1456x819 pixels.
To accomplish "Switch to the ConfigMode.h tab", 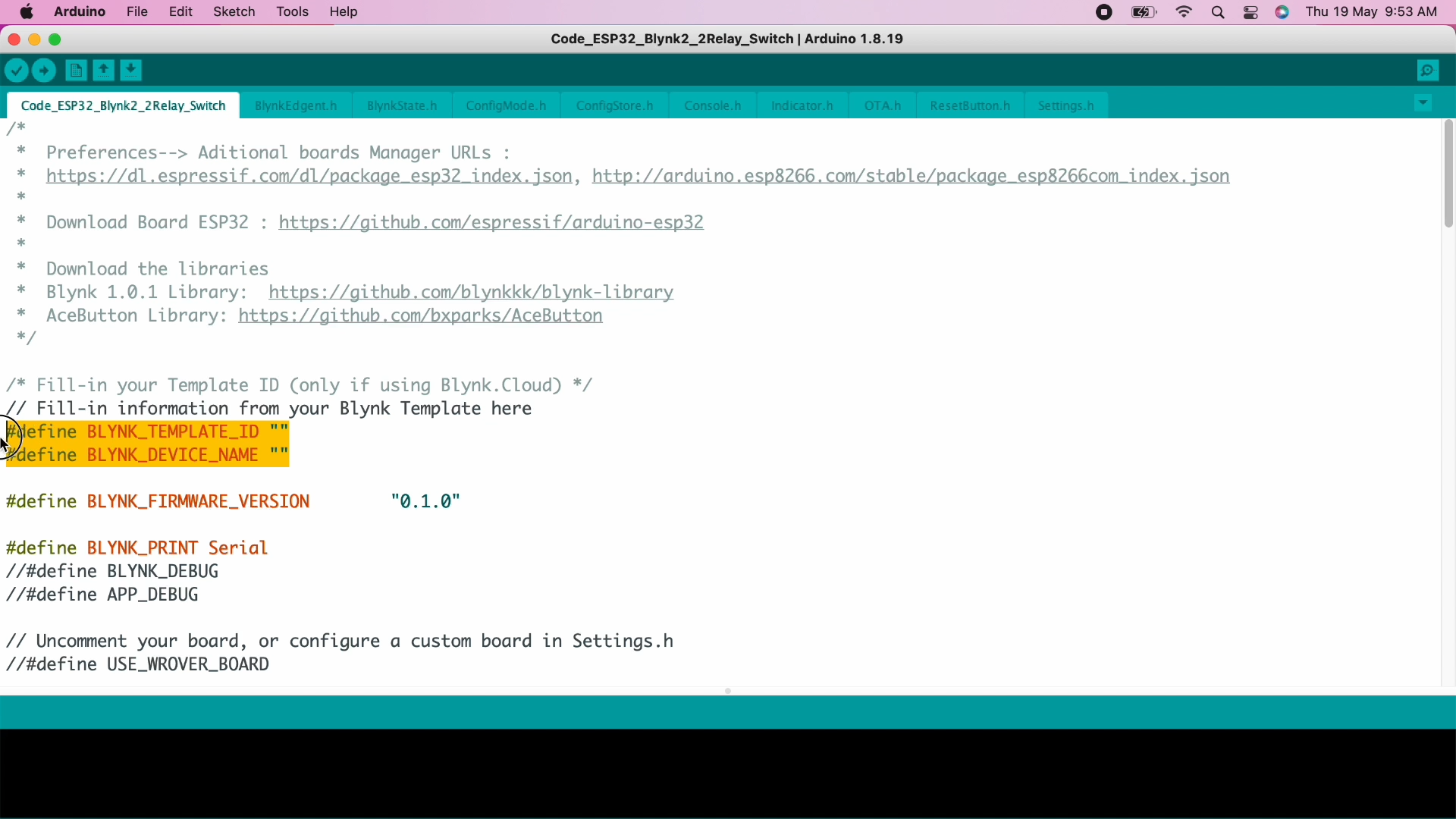I will click(x=507, y=106).
